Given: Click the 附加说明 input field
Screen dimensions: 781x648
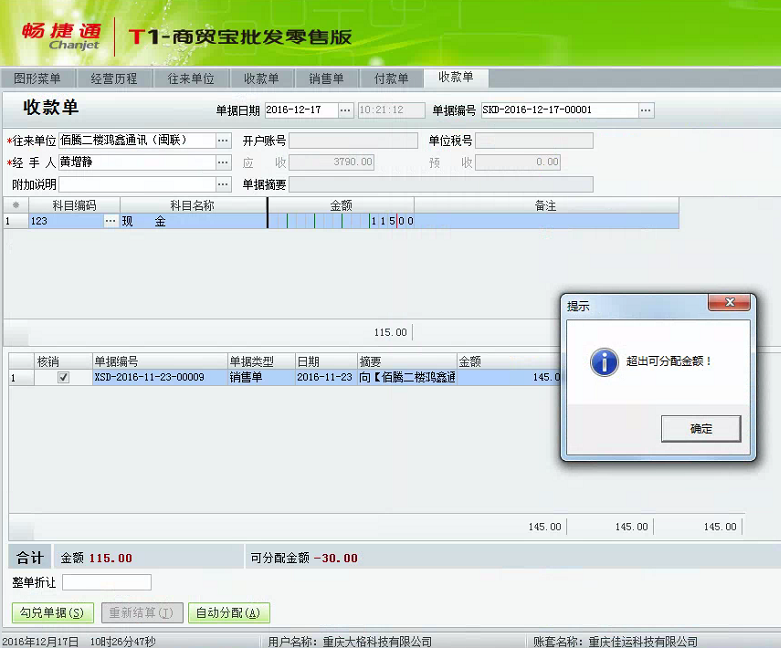Looking at the screenshot, I should pos(137,184).
